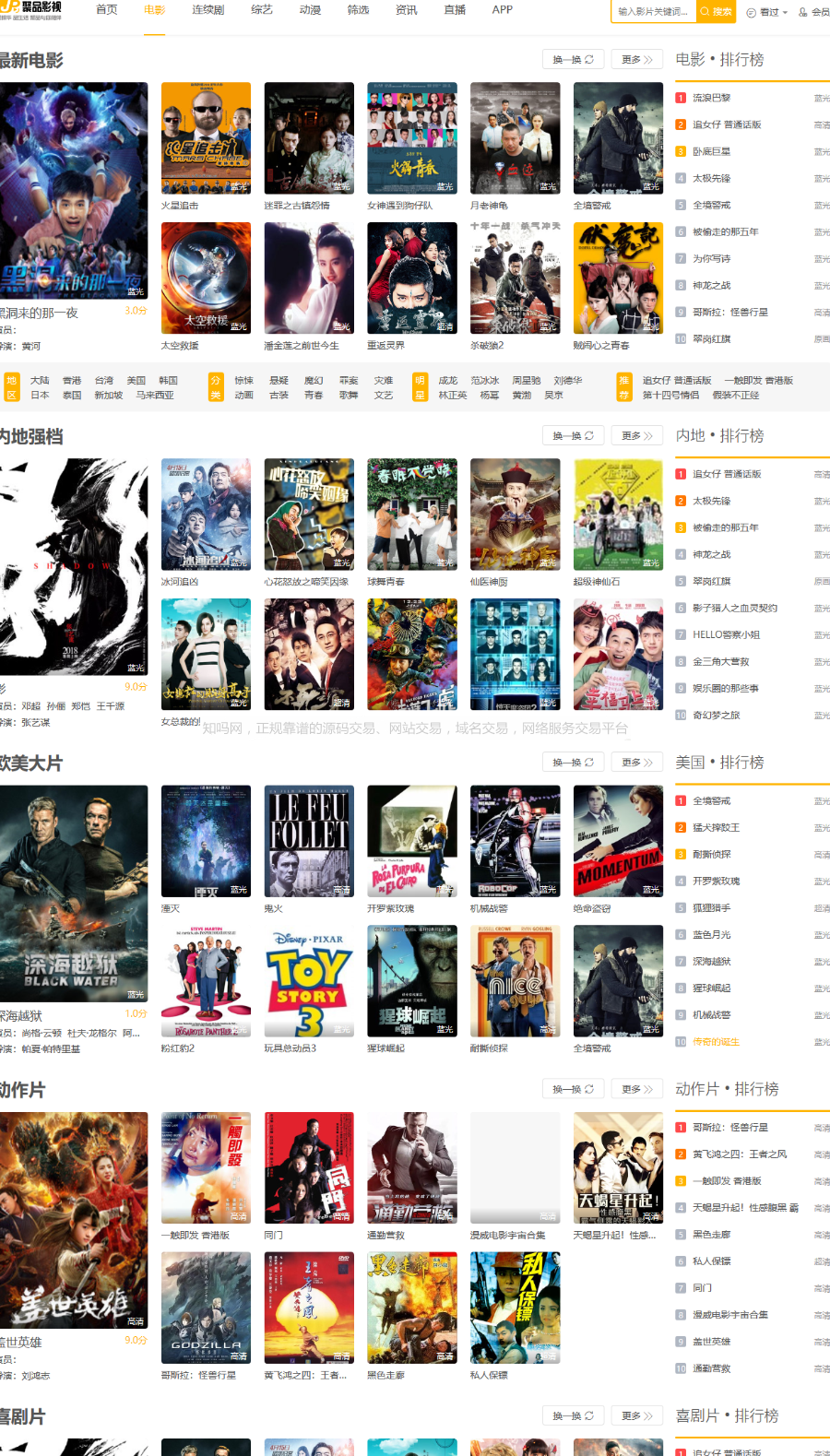Refresh 最新电影 with 换一换 button
Image resolution: width=830 pixels, height=1456 pixels.
click(x=573, y=60)
